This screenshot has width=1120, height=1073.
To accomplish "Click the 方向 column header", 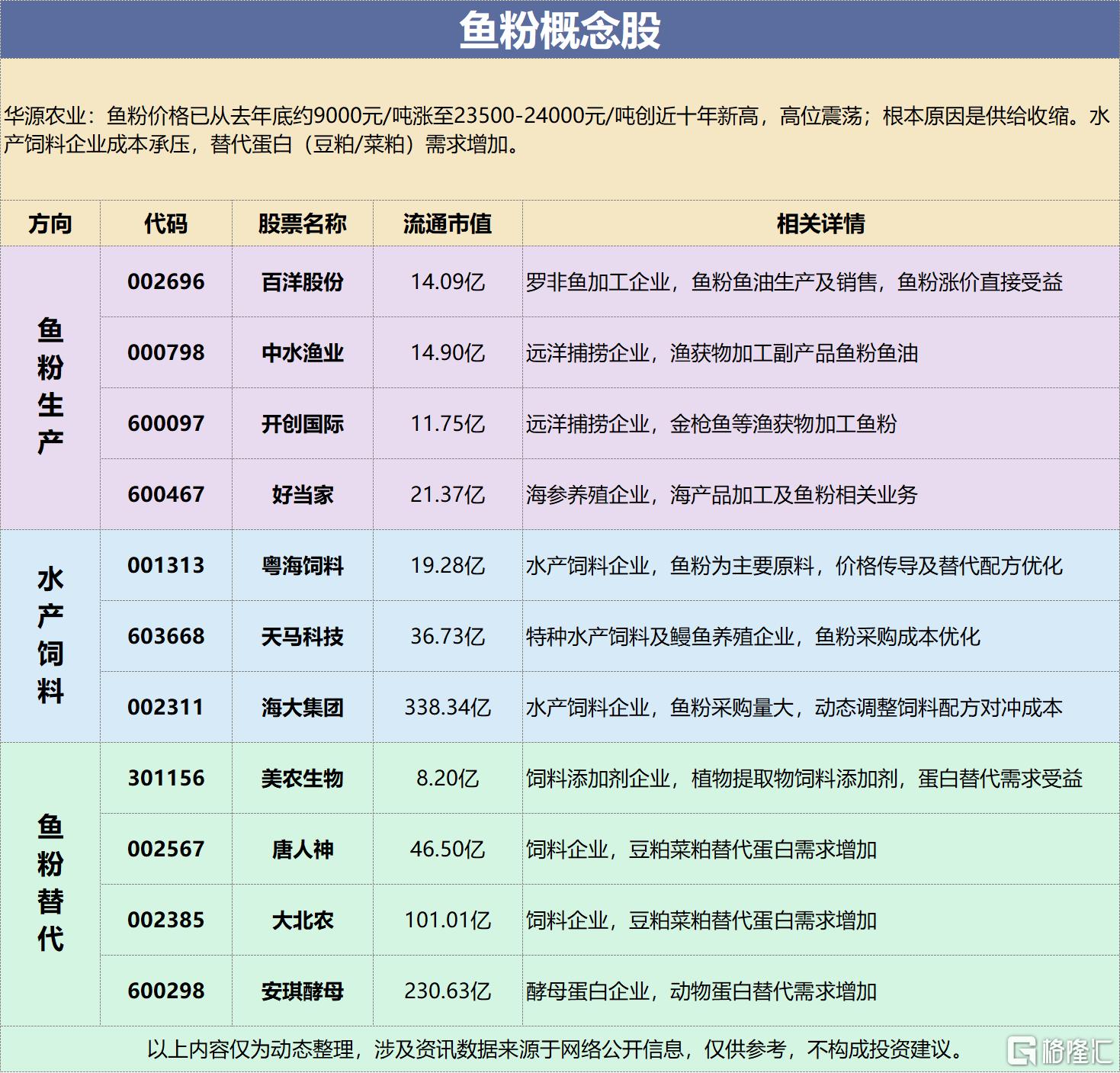I will point(50,223).
